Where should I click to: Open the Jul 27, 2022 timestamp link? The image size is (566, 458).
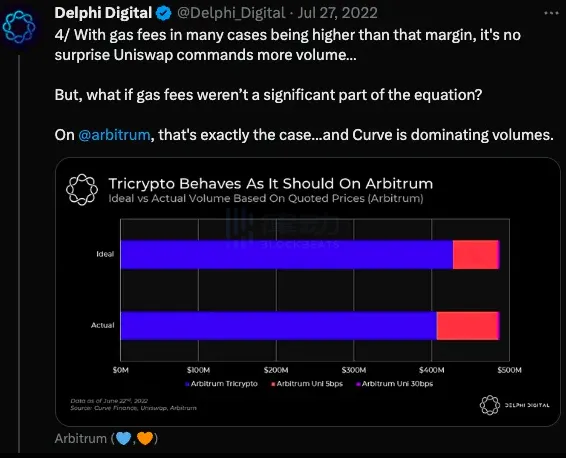338,13
